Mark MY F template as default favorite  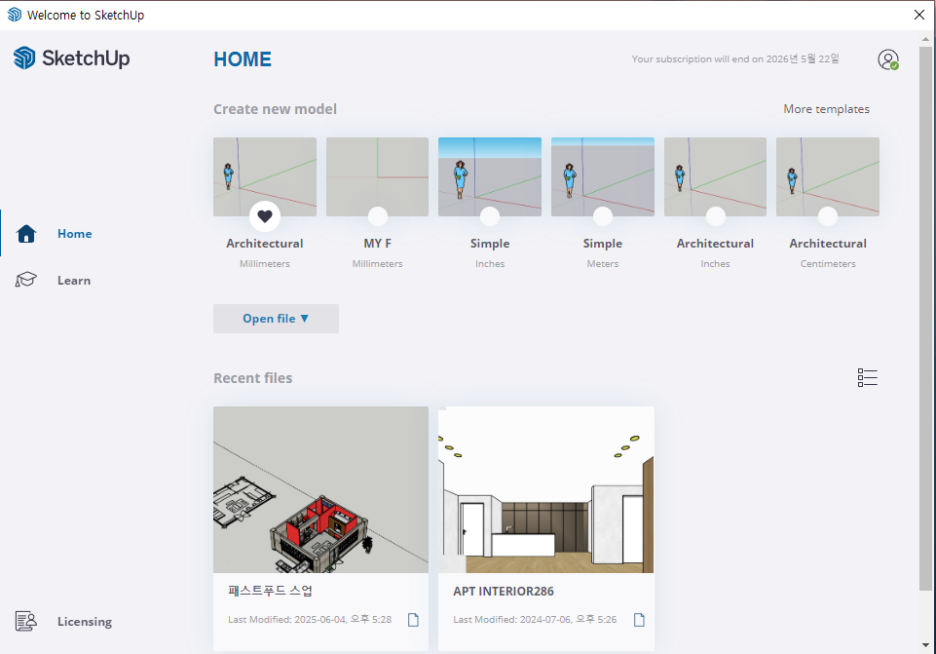coord(377,216)
